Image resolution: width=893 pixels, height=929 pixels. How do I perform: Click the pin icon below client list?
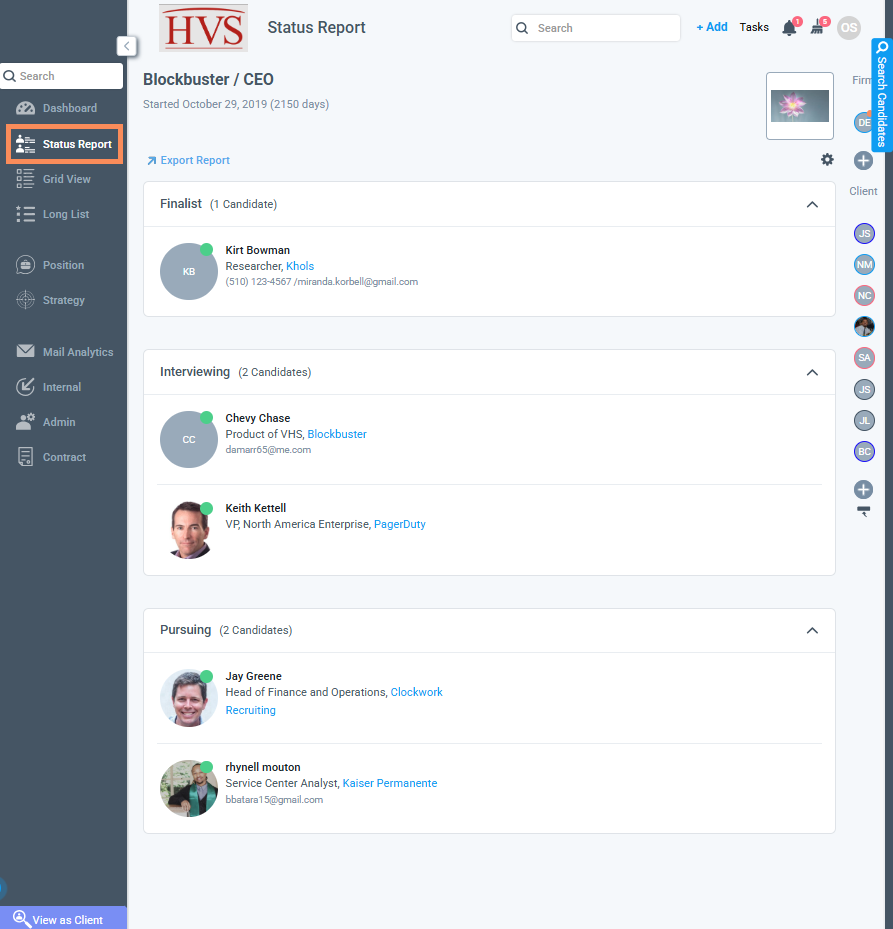864,512
